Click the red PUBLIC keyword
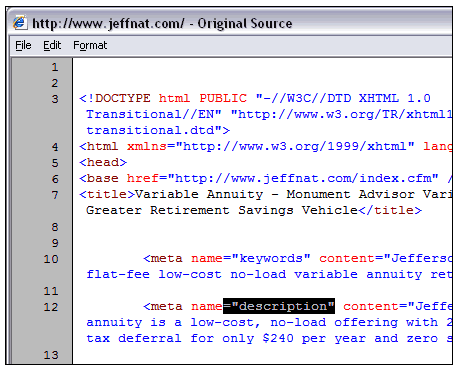 click(x=223, y=98)
